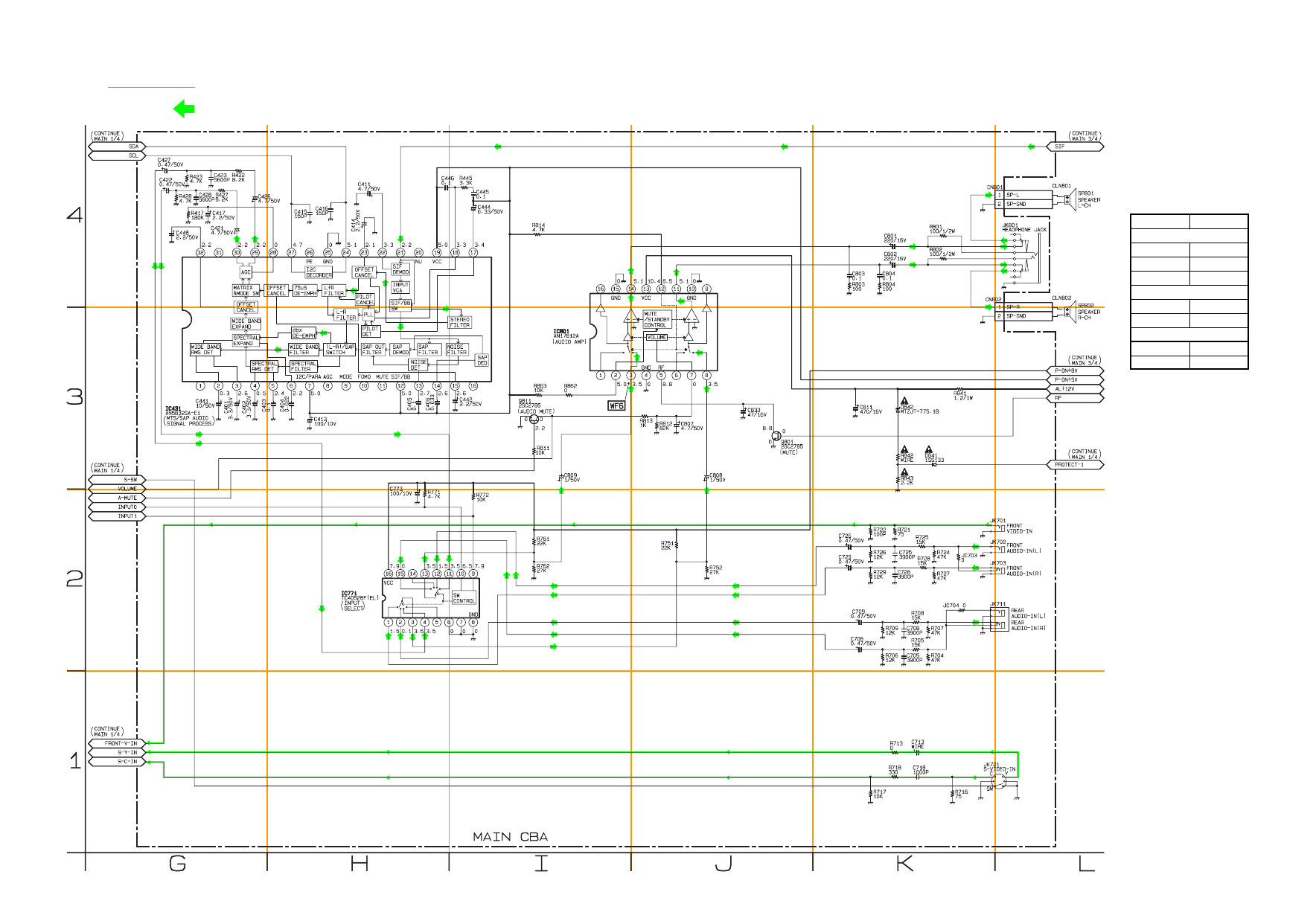Select the PILOT CANCEL block

365,300
